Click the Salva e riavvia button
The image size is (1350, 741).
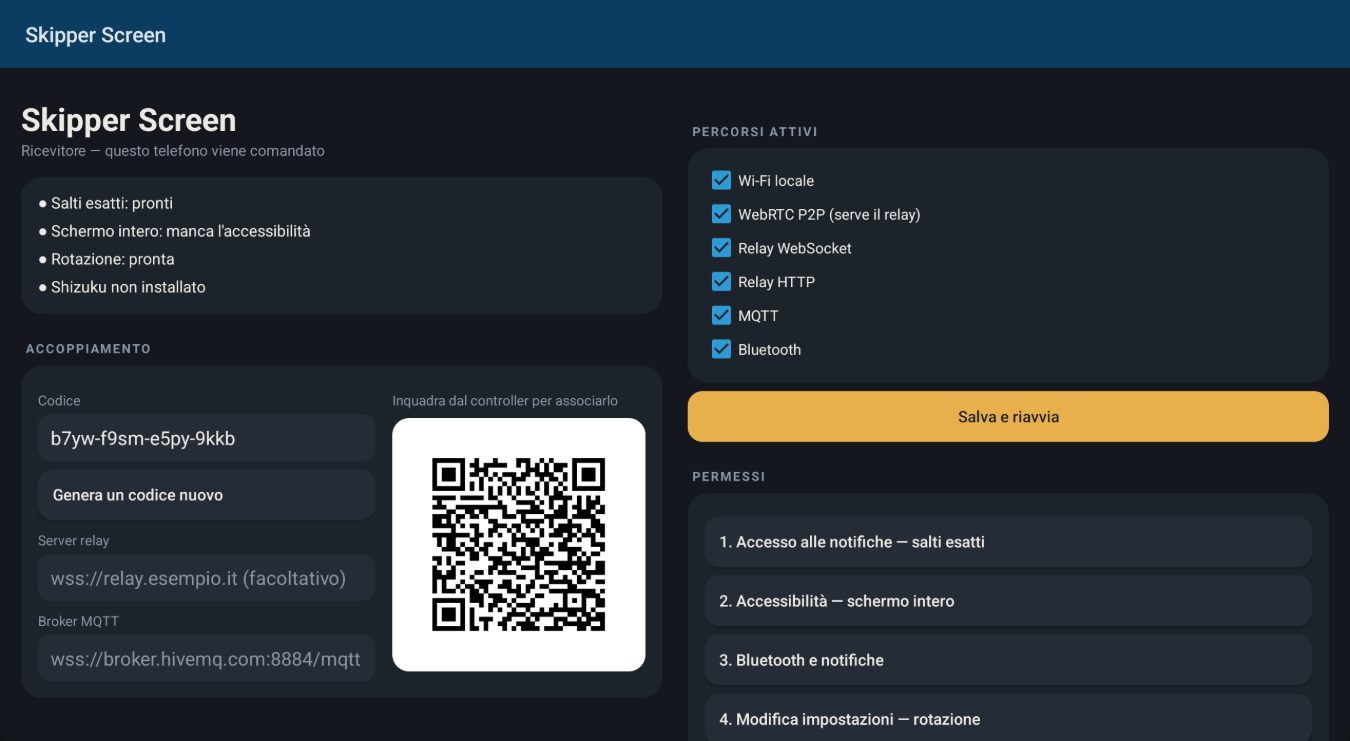(1008, 416)
